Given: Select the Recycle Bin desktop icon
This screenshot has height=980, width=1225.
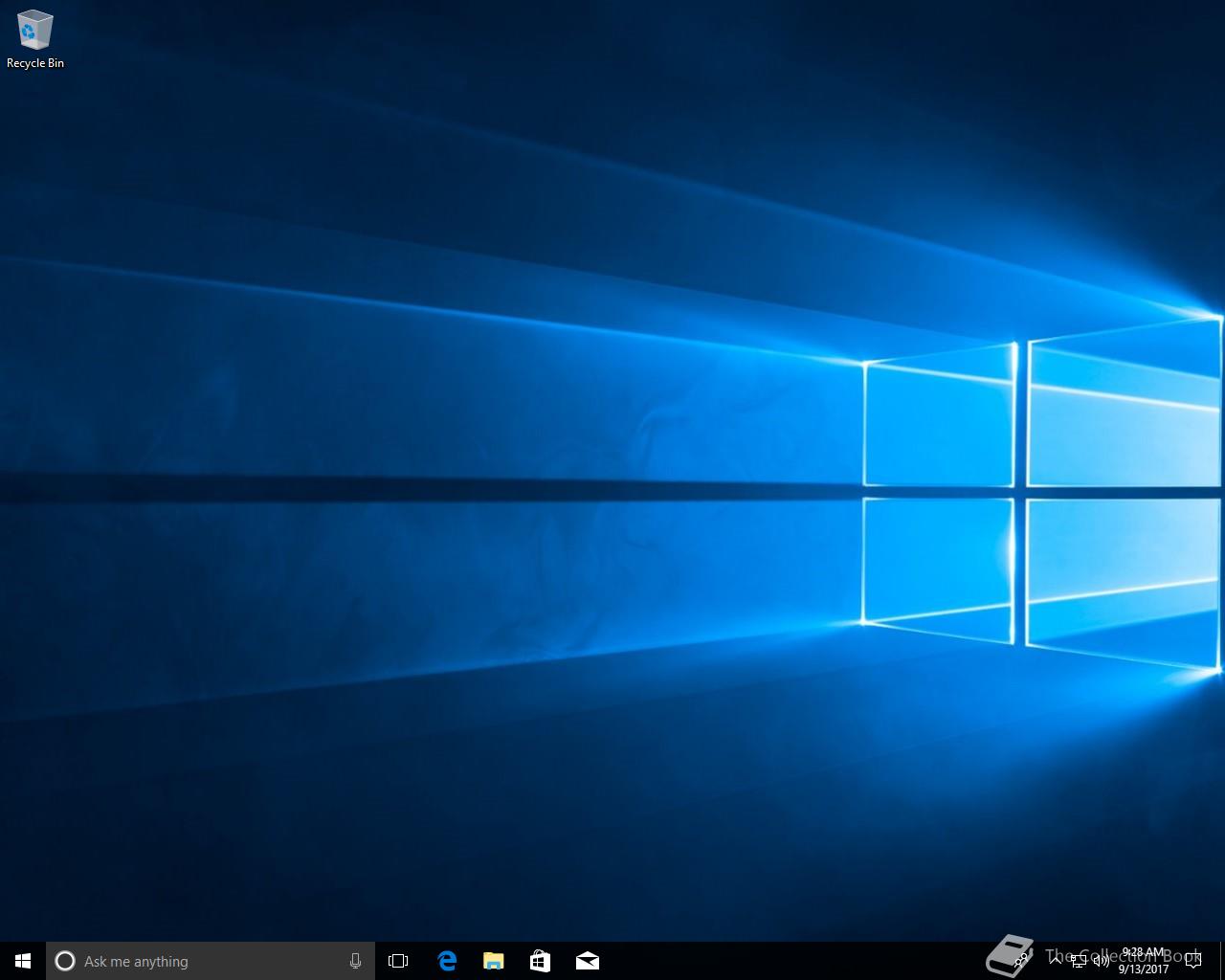Looking at the screenshot, I should click(35, 30).
